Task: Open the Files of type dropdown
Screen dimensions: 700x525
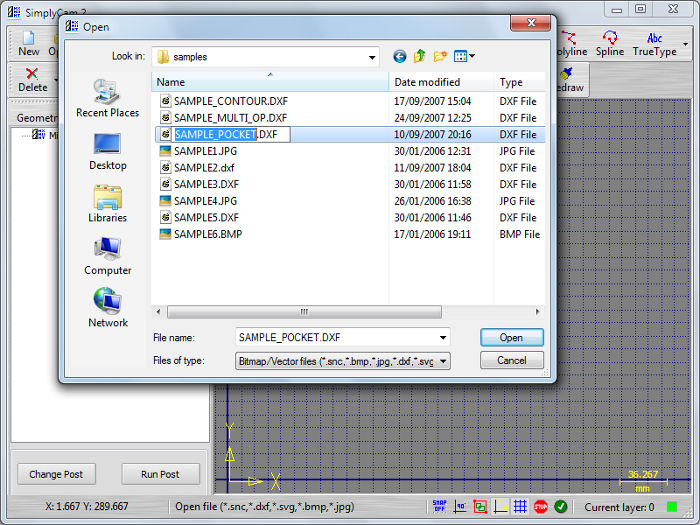Action: [443, 360]
